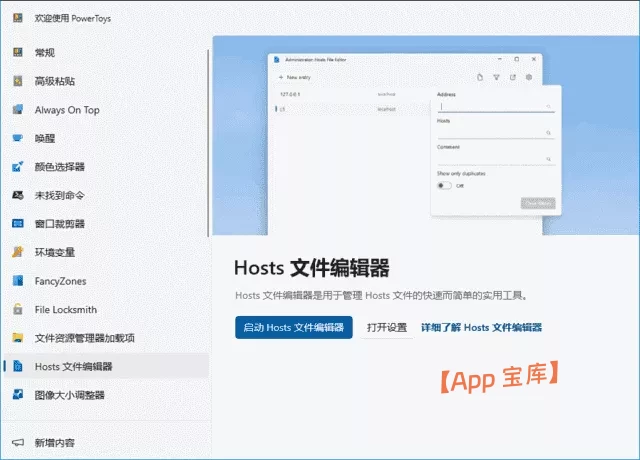Screen dimensions: 640x460
Task: Click the 新增内容 megaphone icon
Action: (x=18, y=442)
